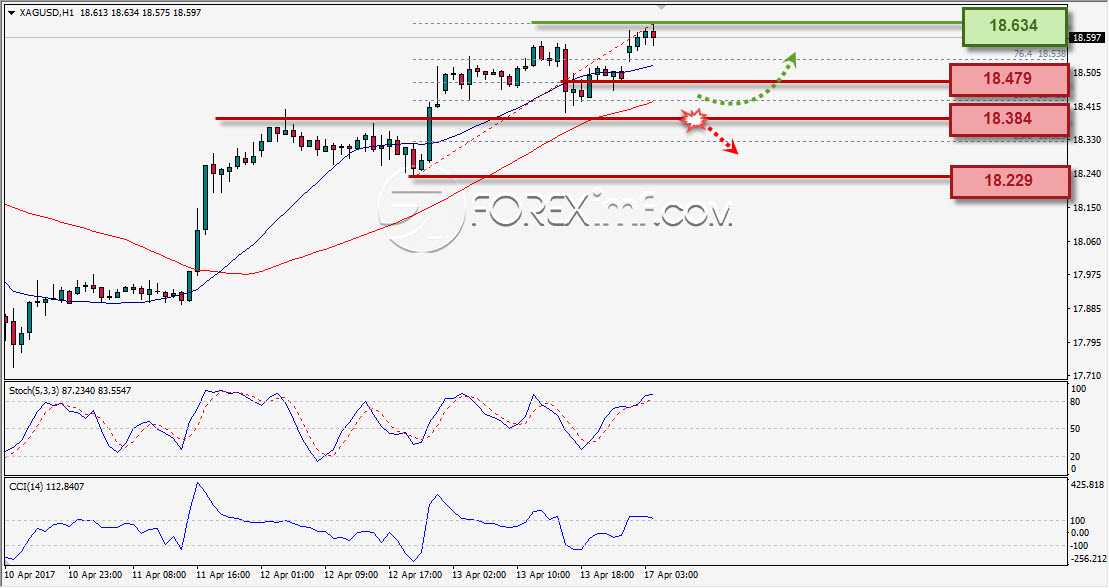Click the 10 Apr 23:00 time label
Viewport: 1109px width, 588px height.
(x=95, y=575)
